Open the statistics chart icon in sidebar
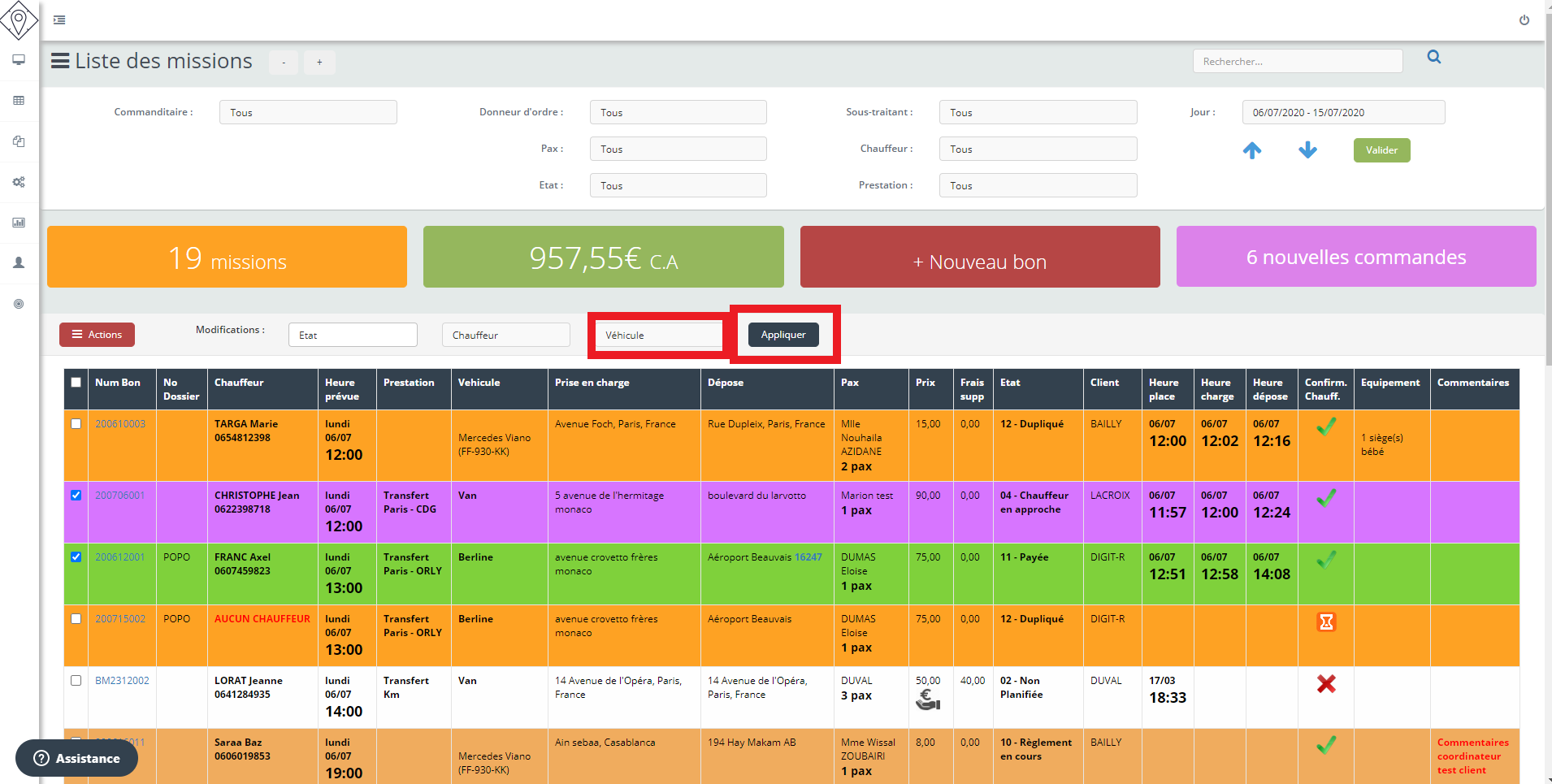This screenshot has height=784, width=1552. coord(18,223)
